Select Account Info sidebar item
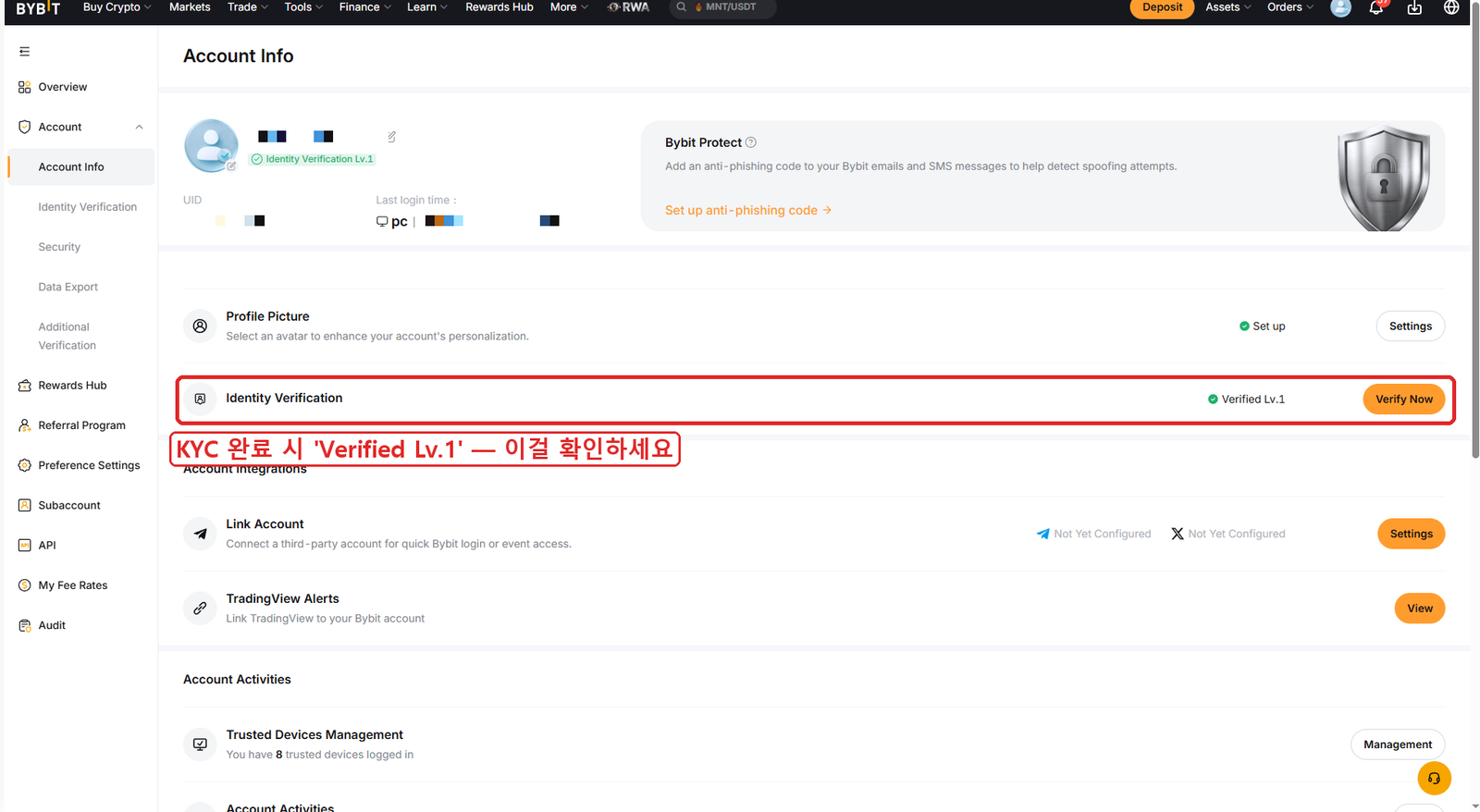The height and width of the screenshot is (812, 1480). click(81, 167)
